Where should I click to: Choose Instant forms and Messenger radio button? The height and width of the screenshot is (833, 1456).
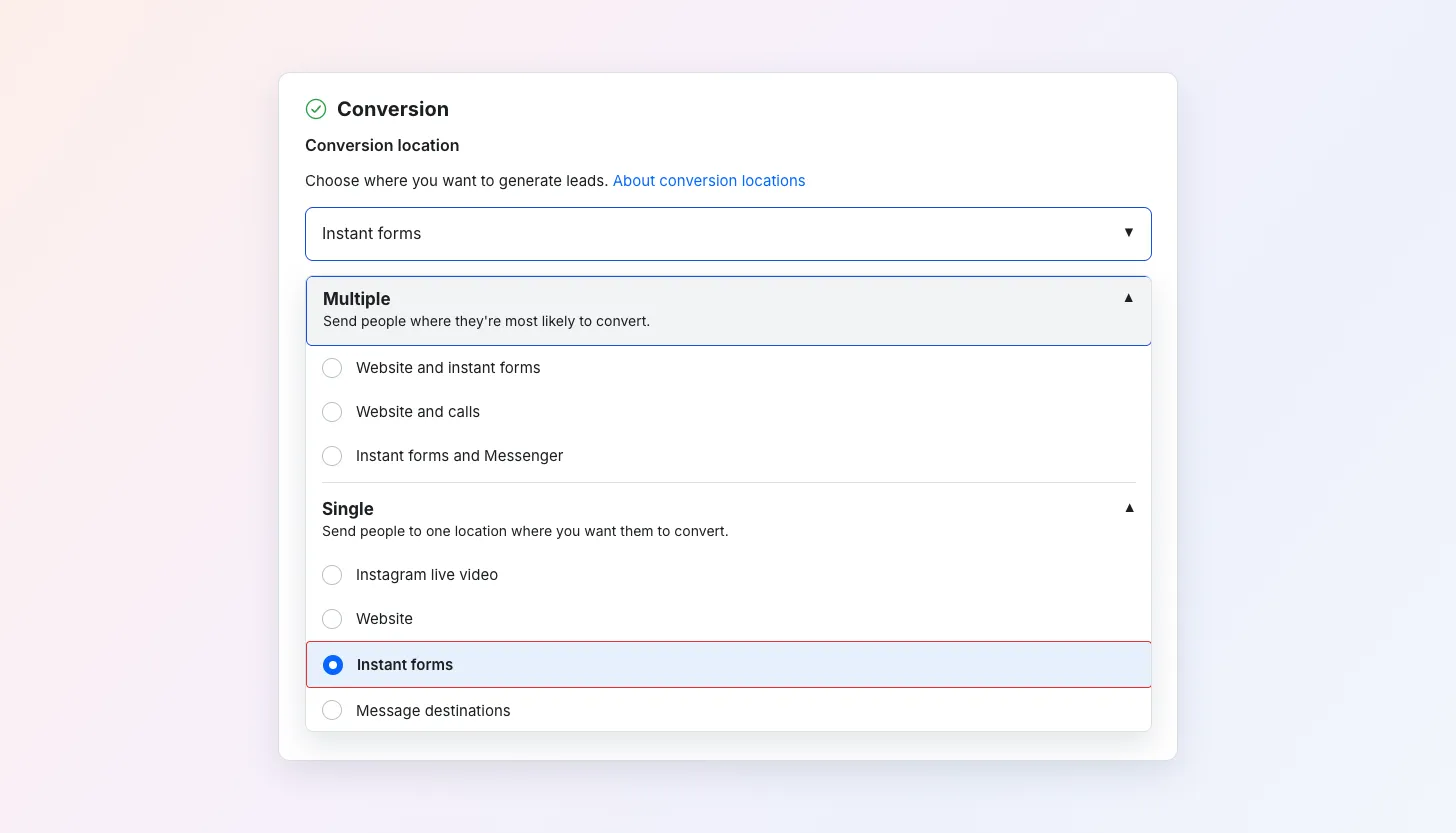(x=332, y=456)
